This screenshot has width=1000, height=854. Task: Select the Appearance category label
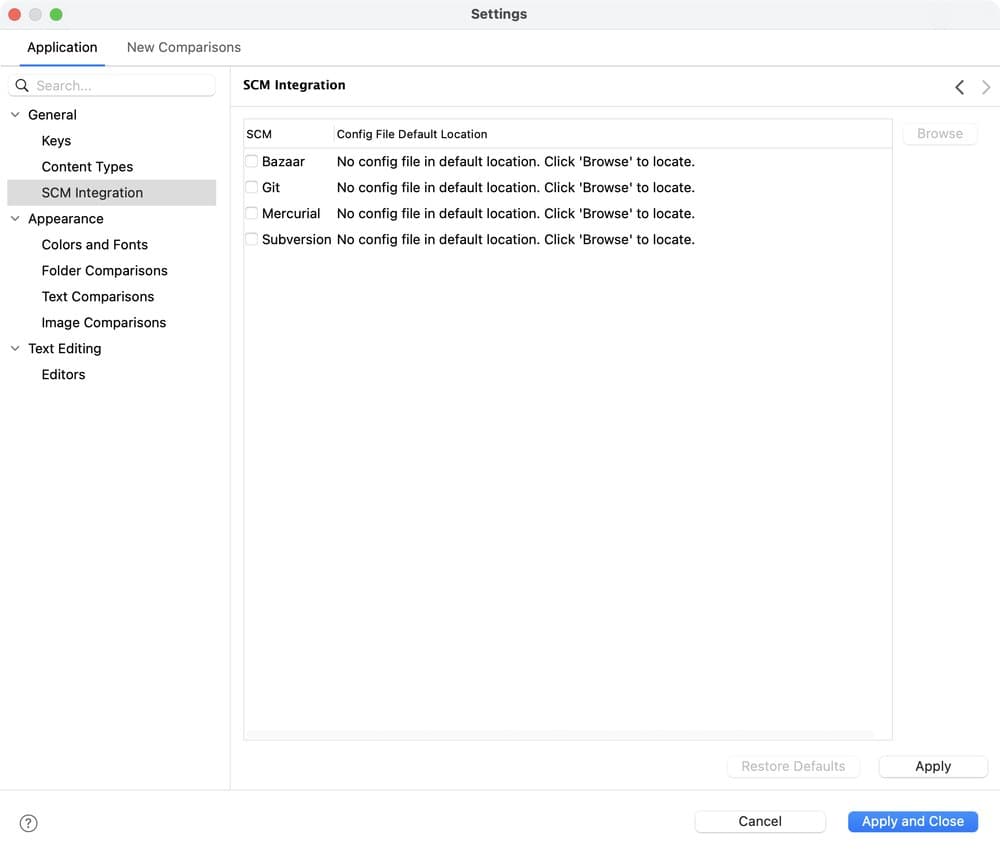(66, 219)
